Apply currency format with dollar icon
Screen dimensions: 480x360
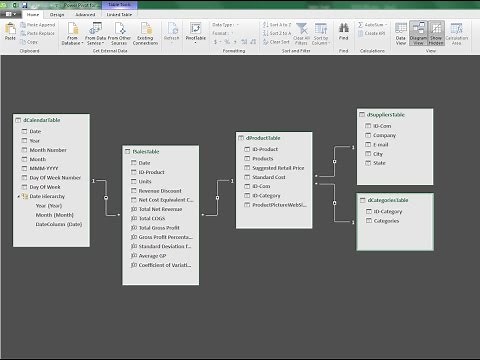point(216,42)
